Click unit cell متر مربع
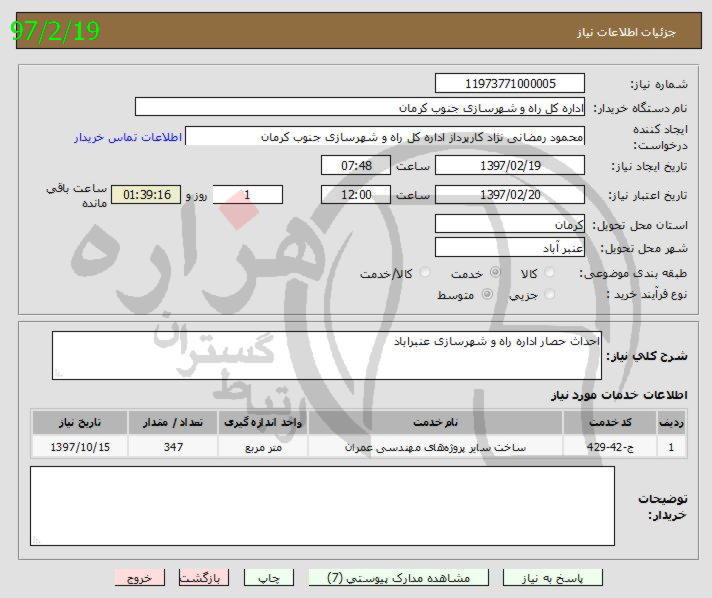Image resolution: width=712 pixels, height=598 pixels. pos(263,447)
